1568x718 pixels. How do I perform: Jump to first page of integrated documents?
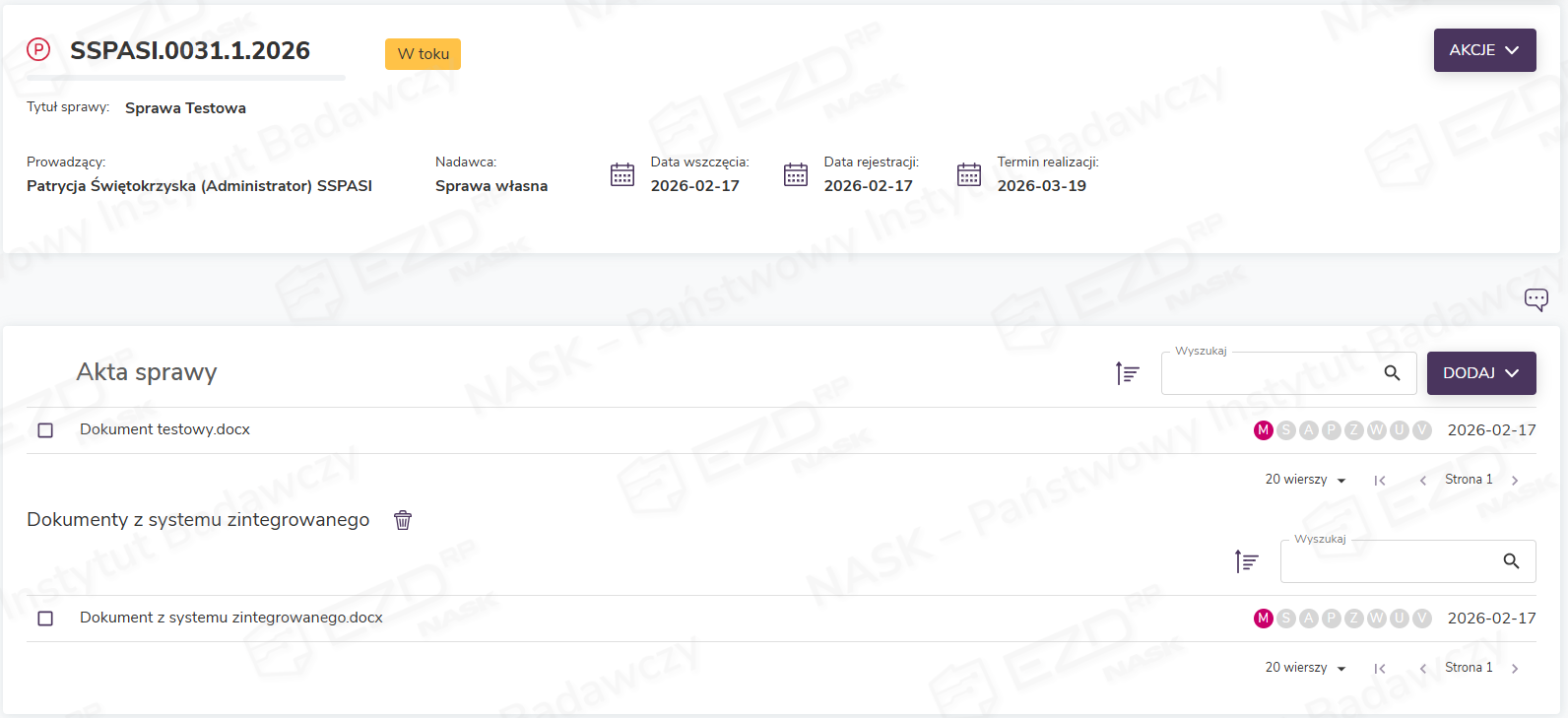pos(1380,669)
